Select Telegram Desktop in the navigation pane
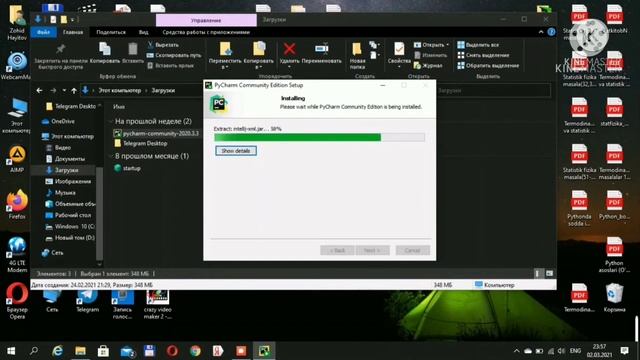 pyautogui.click(x=71, y=106)
